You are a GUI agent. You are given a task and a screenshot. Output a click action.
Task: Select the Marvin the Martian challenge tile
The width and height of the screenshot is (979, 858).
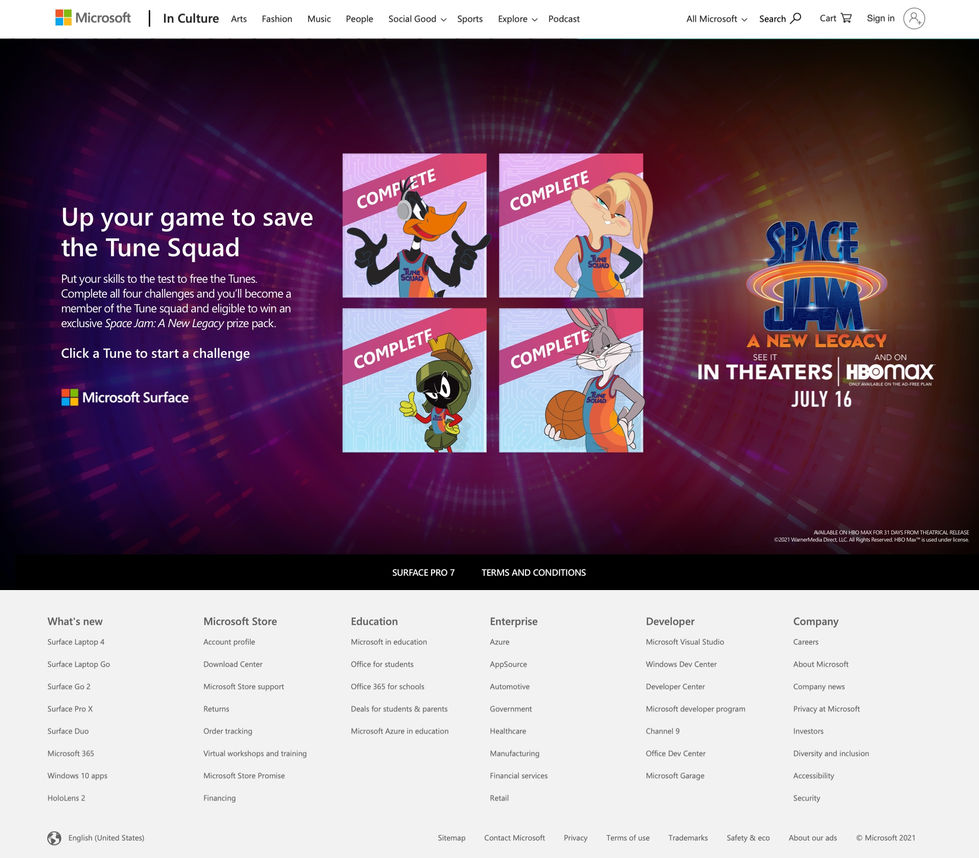pos(415,380)
